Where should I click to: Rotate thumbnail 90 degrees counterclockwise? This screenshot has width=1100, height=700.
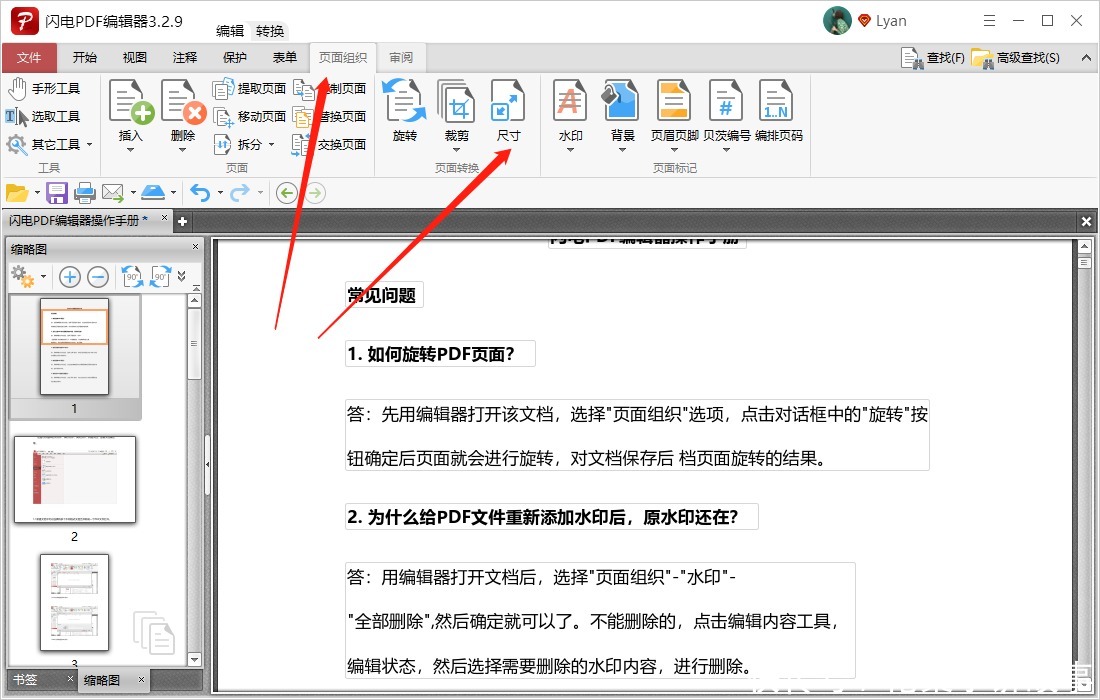pos(133,276)
